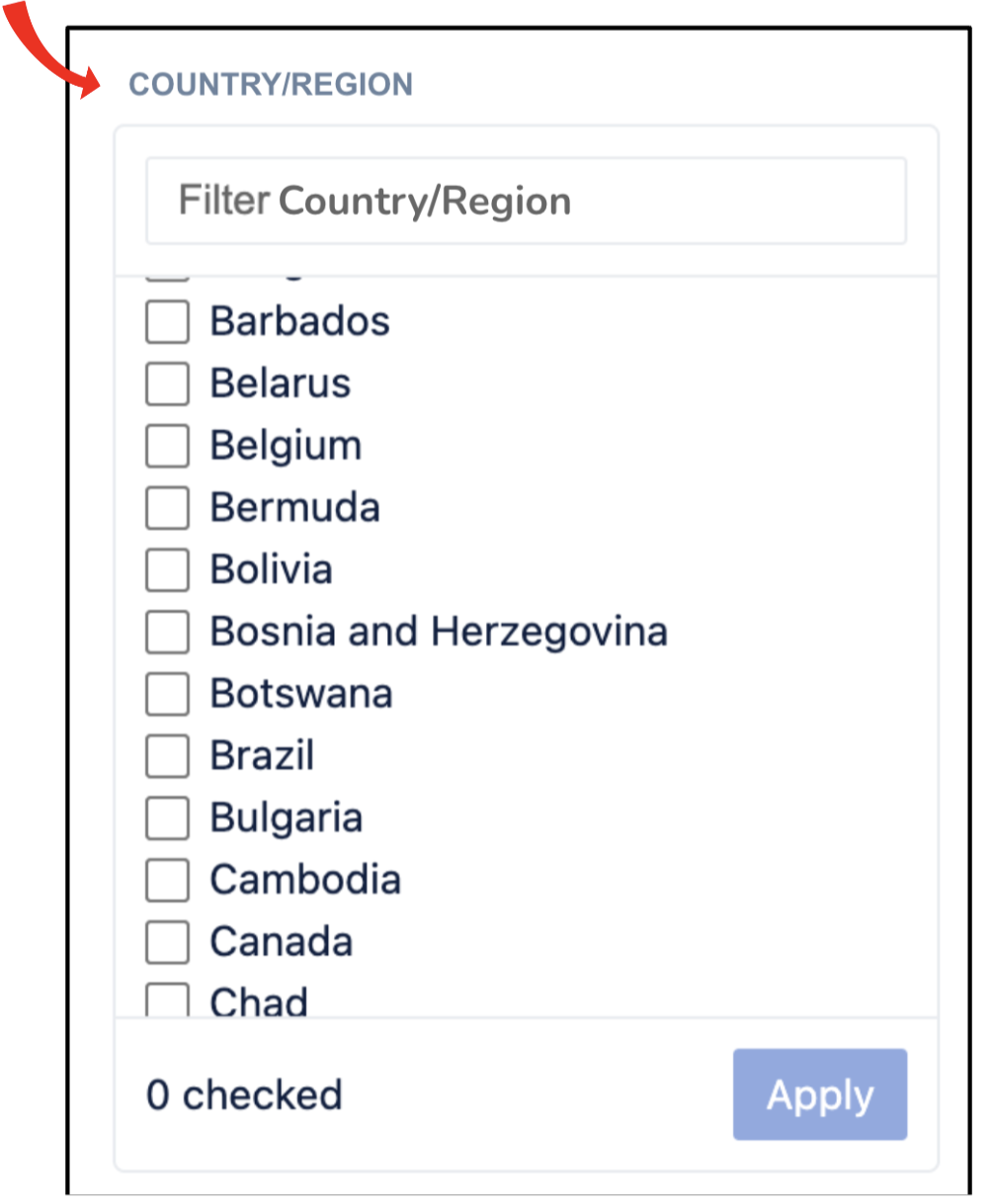Click the Filter Country/Region search field
Image resolution: width=992 pixels, height=1204 pixels.
point(526,201)
